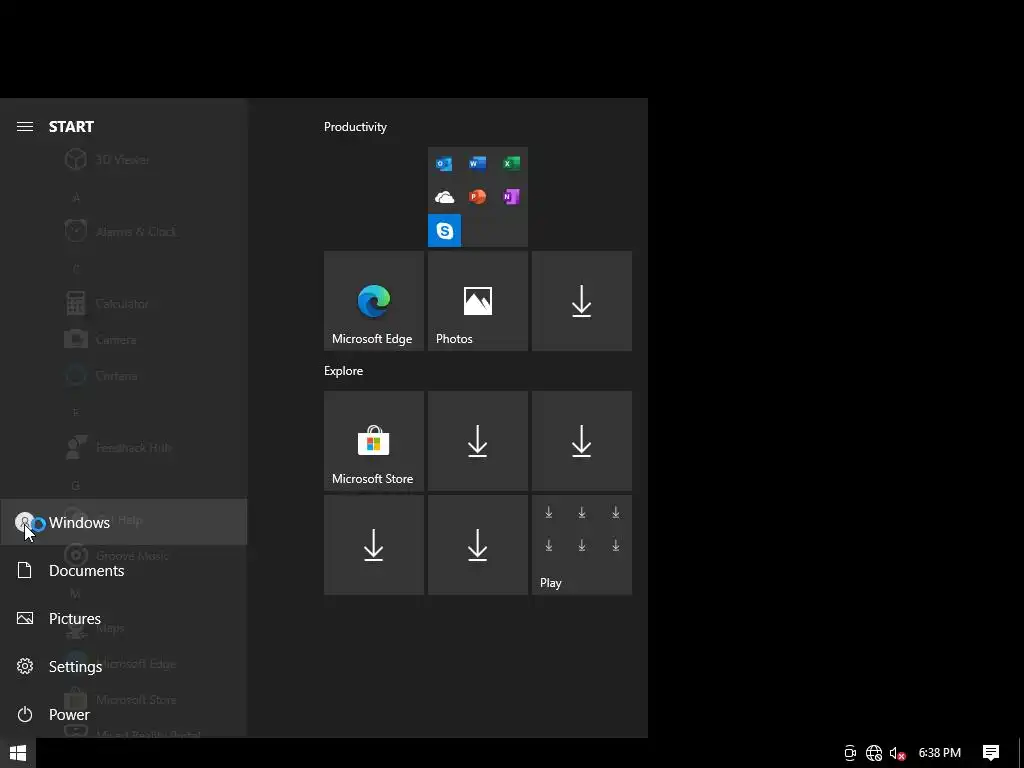Click the muted volume tray icon

pyautogui.click(x=897, y=753)
